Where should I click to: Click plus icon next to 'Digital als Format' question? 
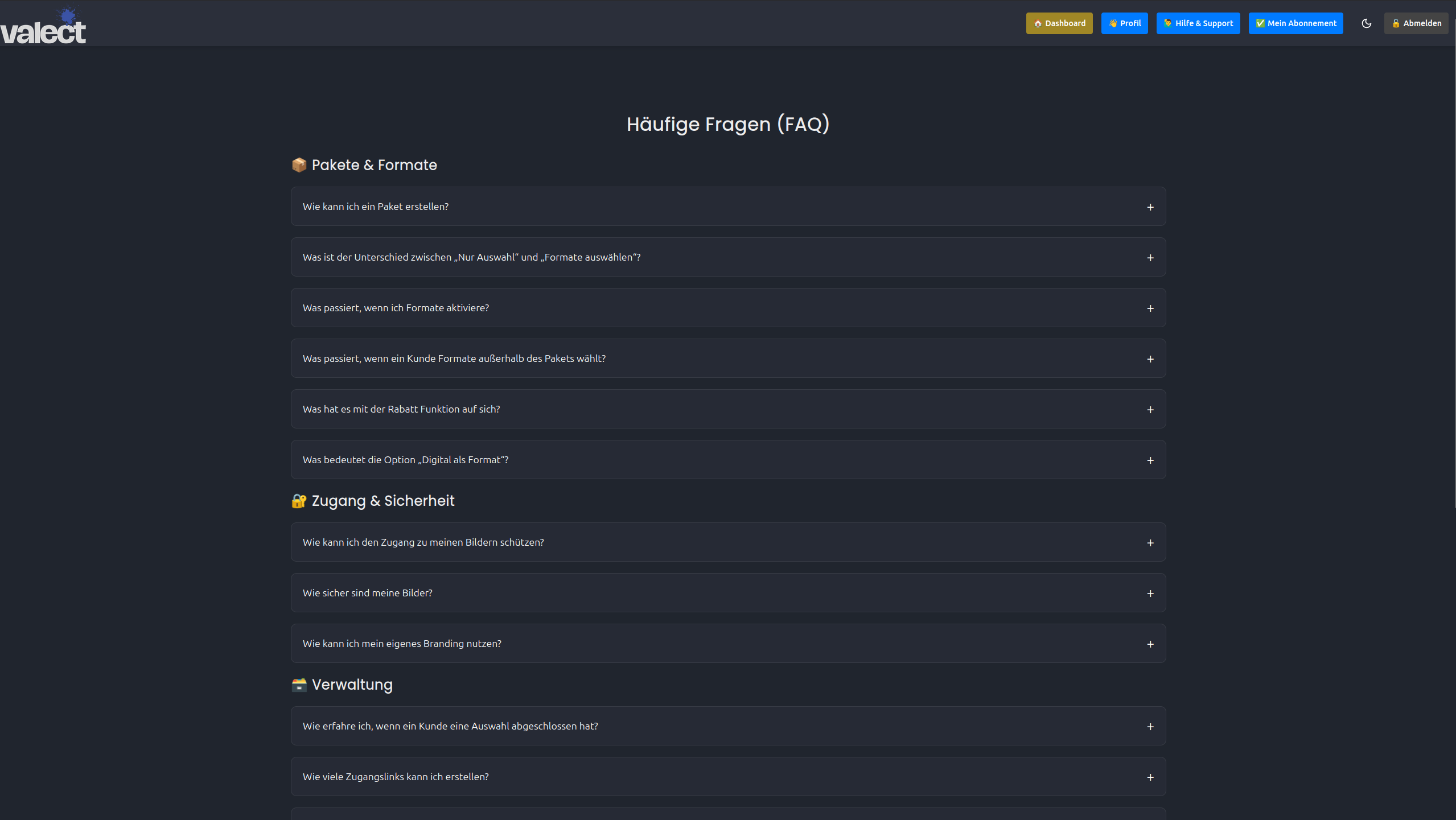[x=1150, y=460]
